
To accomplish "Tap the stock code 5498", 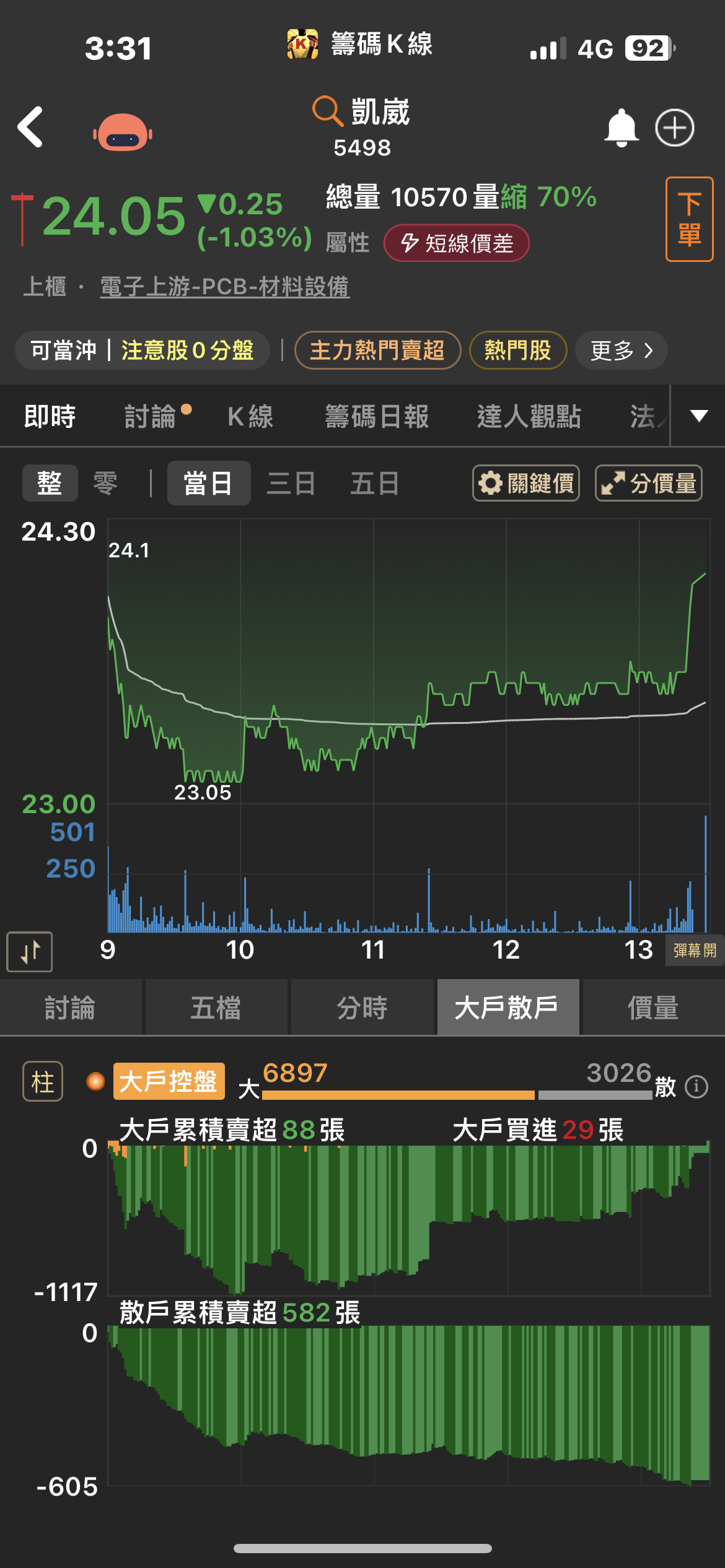I will (x=362, y=148).
